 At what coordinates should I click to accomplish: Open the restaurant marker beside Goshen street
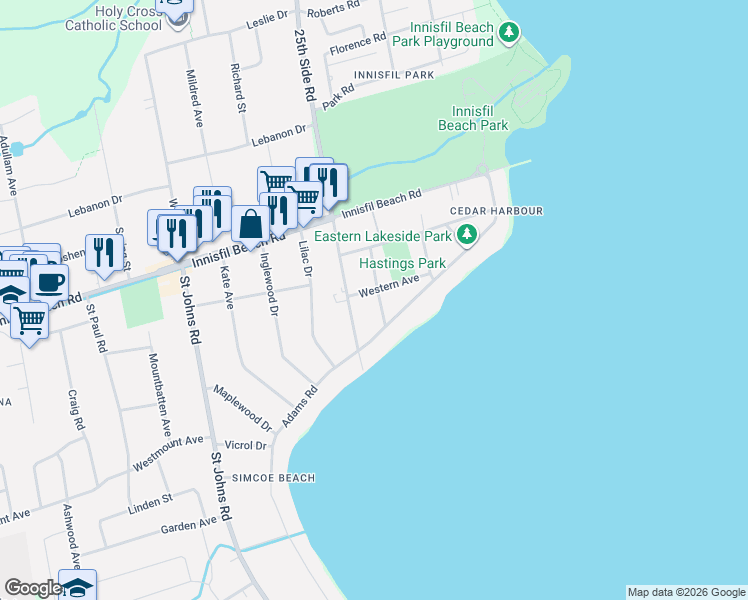[104, 255]
